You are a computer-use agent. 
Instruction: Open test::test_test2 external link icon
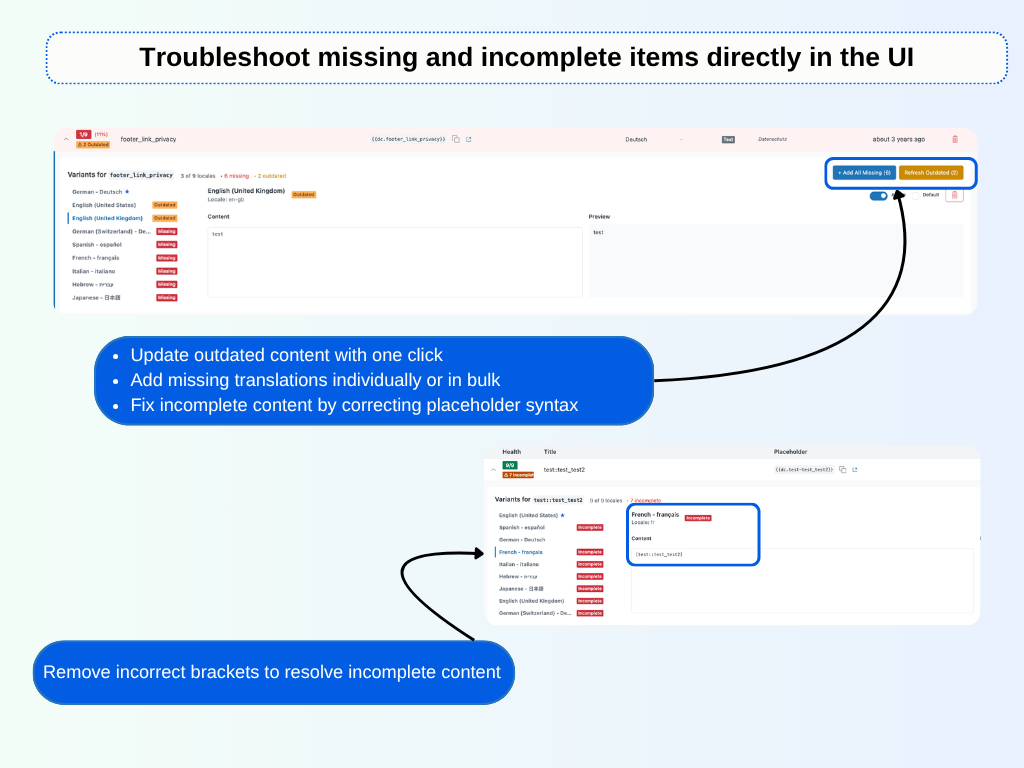[855, 470]
